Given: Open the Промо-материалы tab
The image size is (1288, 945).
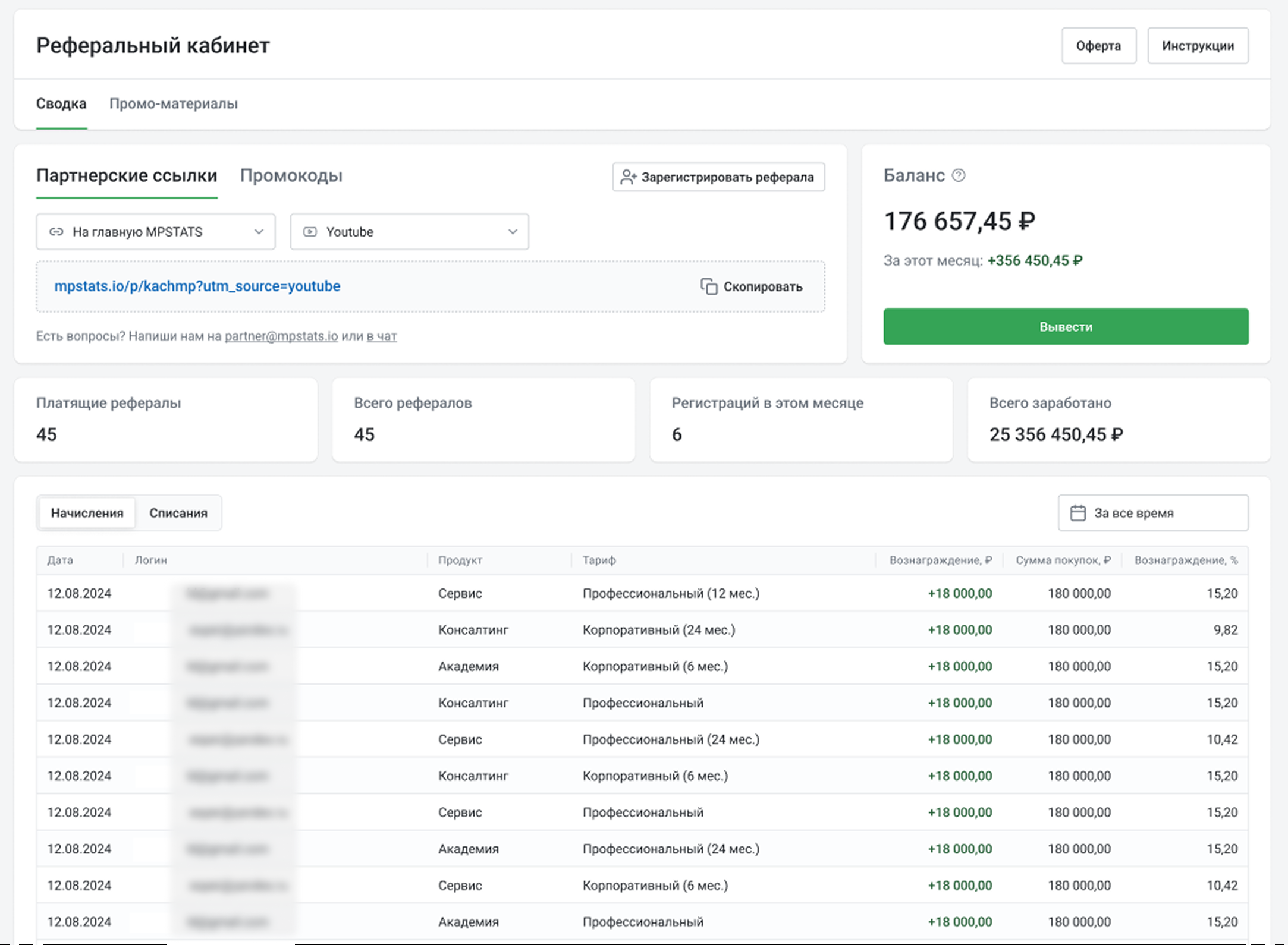Looking at the screenshot, I should pyautogui.click(x=173, y=103).
